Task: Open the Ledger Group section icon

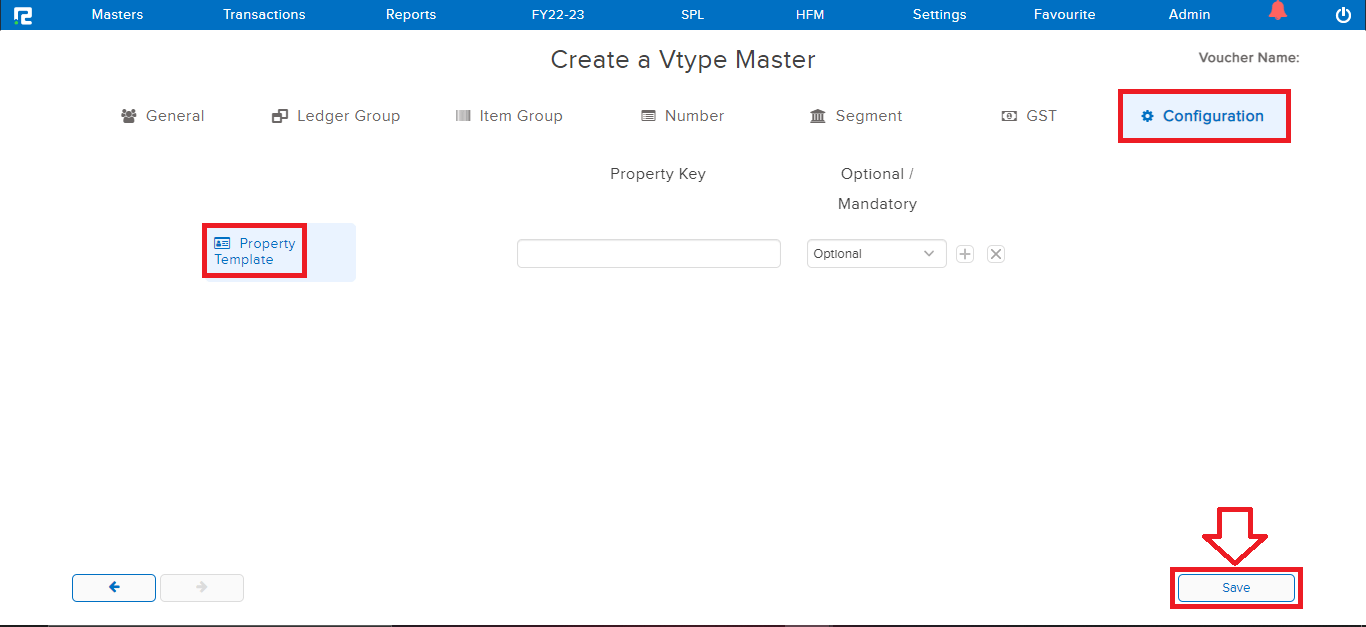Action: 278,115
